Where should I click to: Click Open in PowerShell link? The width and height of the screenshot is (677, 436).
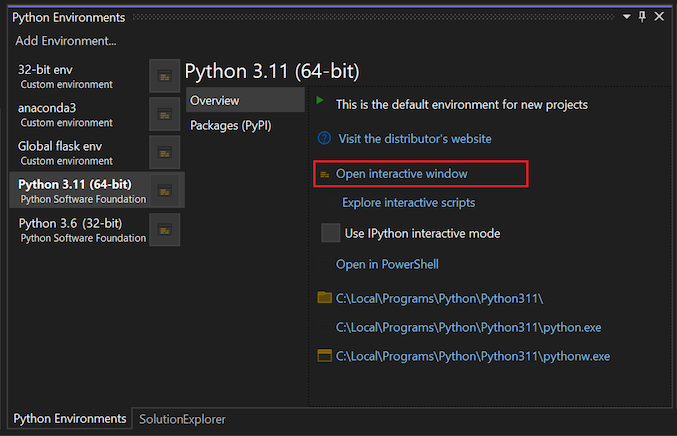point(387,264)
